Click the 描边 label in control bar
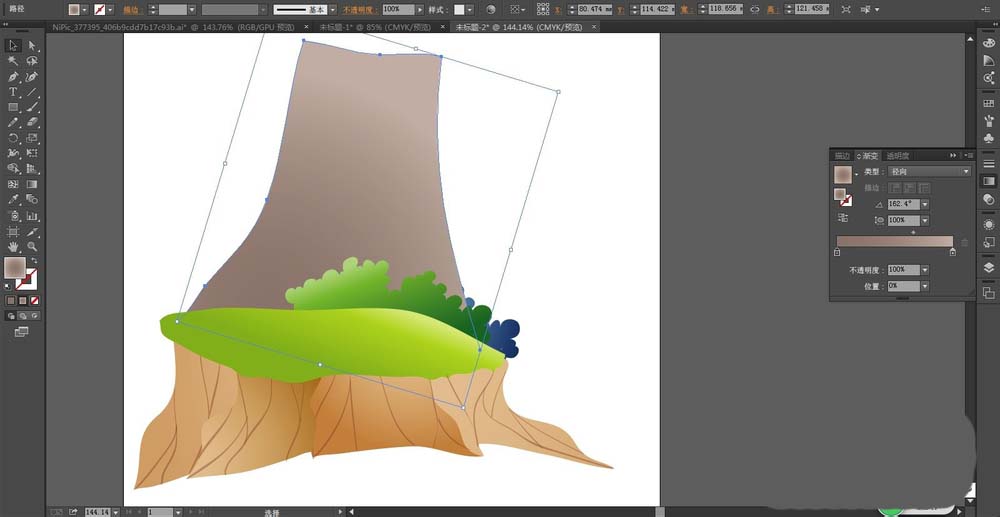The image size is (1000, 517). pyautogui.click(x=133, y=10)
